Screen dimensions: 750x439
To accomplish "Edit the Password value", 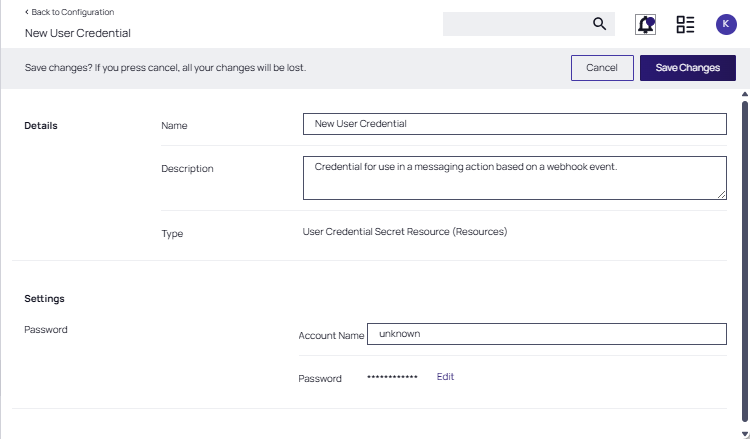I will (x=445, y=377).
